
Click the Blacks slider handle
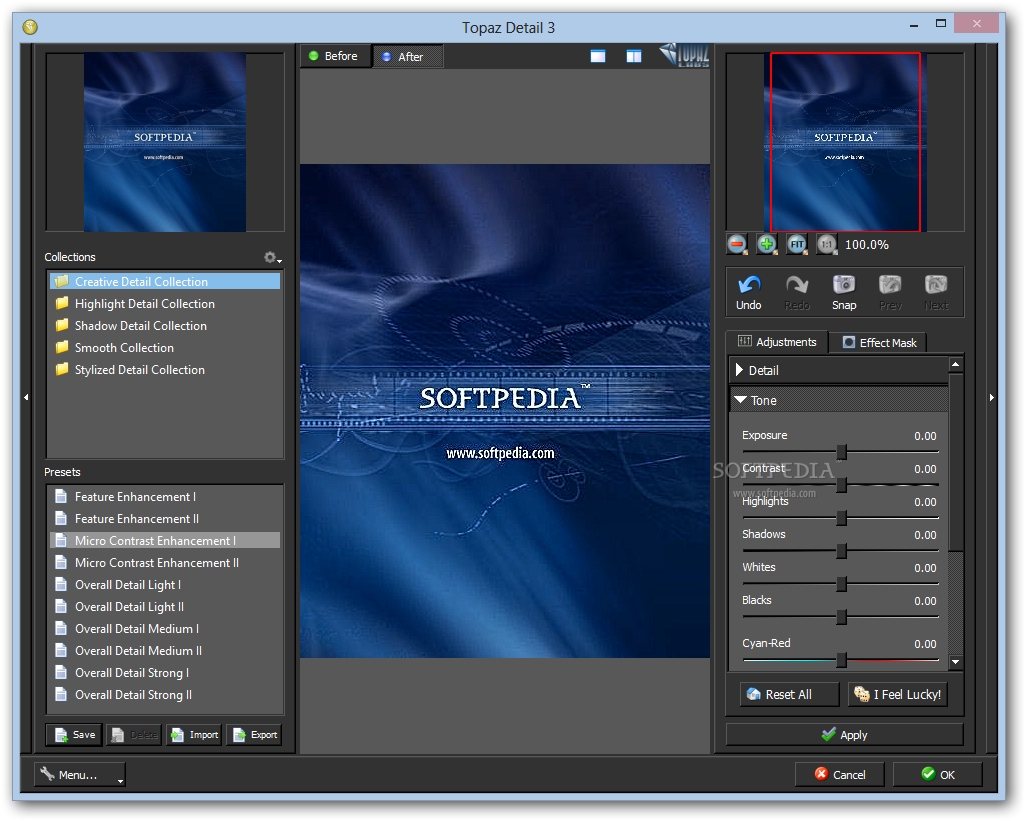[x=842, y=617]
